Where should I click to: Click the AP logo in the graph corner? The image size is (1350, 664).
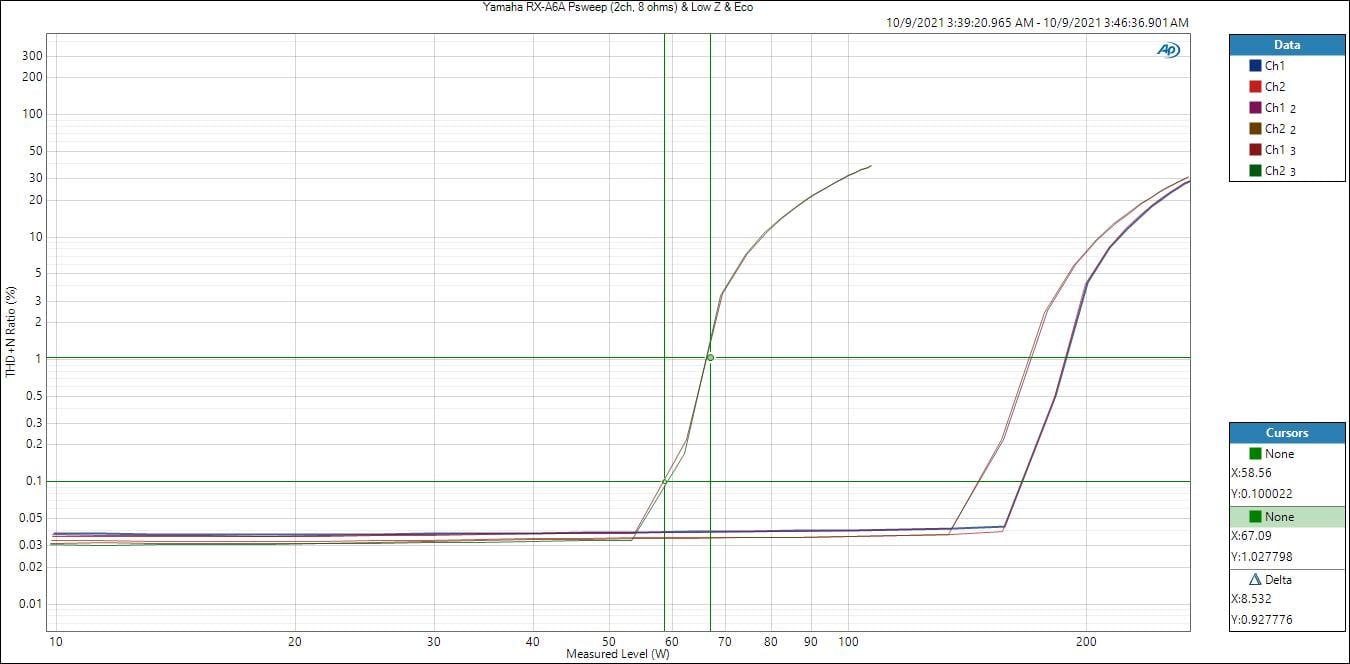(x=1168, y=50)
